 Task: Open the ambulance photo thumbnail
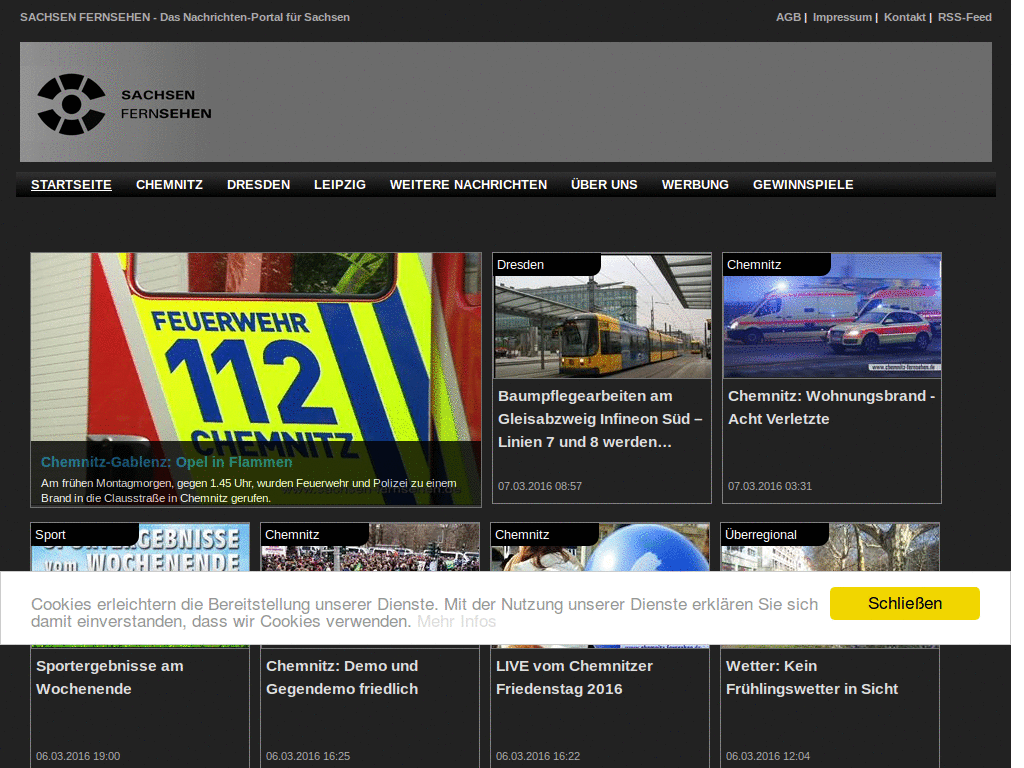click(x=832, y=317)
